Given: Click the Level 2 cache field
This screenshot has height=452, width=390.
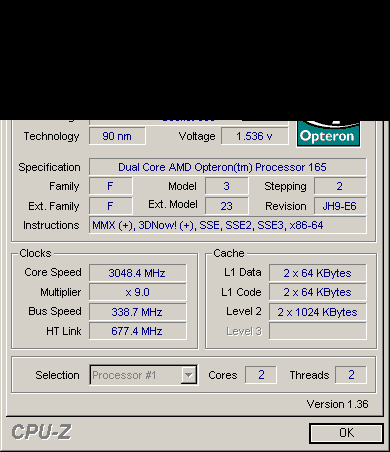Looking at the screenshot, I should click(x=318, y=312).
